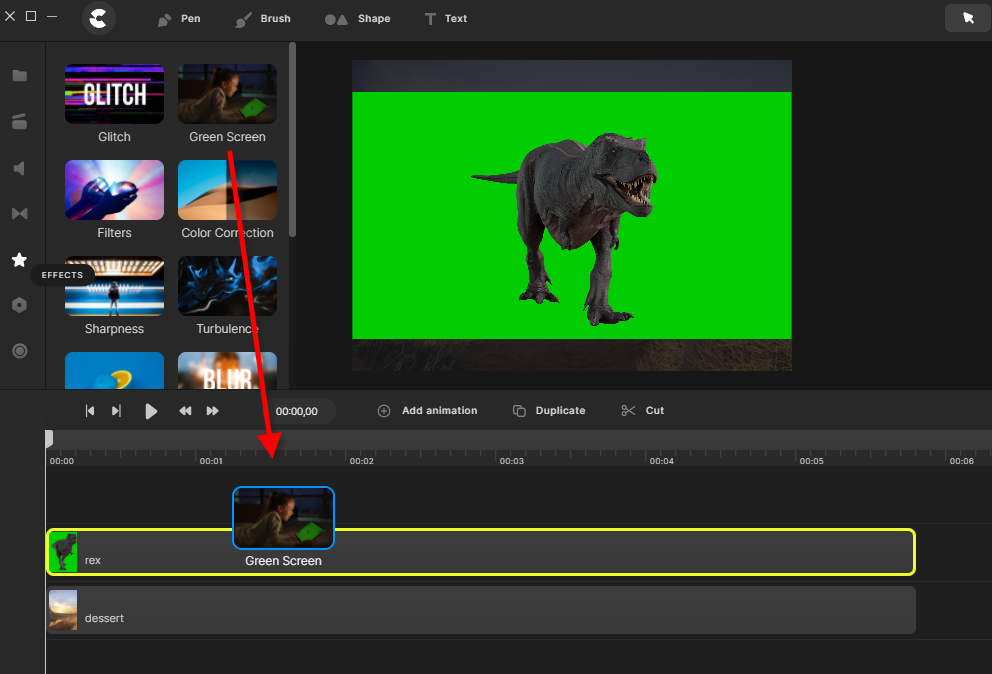Select the Brush tool
The height and width of the screenshot is (674, 992).
(x=263, y=19)
